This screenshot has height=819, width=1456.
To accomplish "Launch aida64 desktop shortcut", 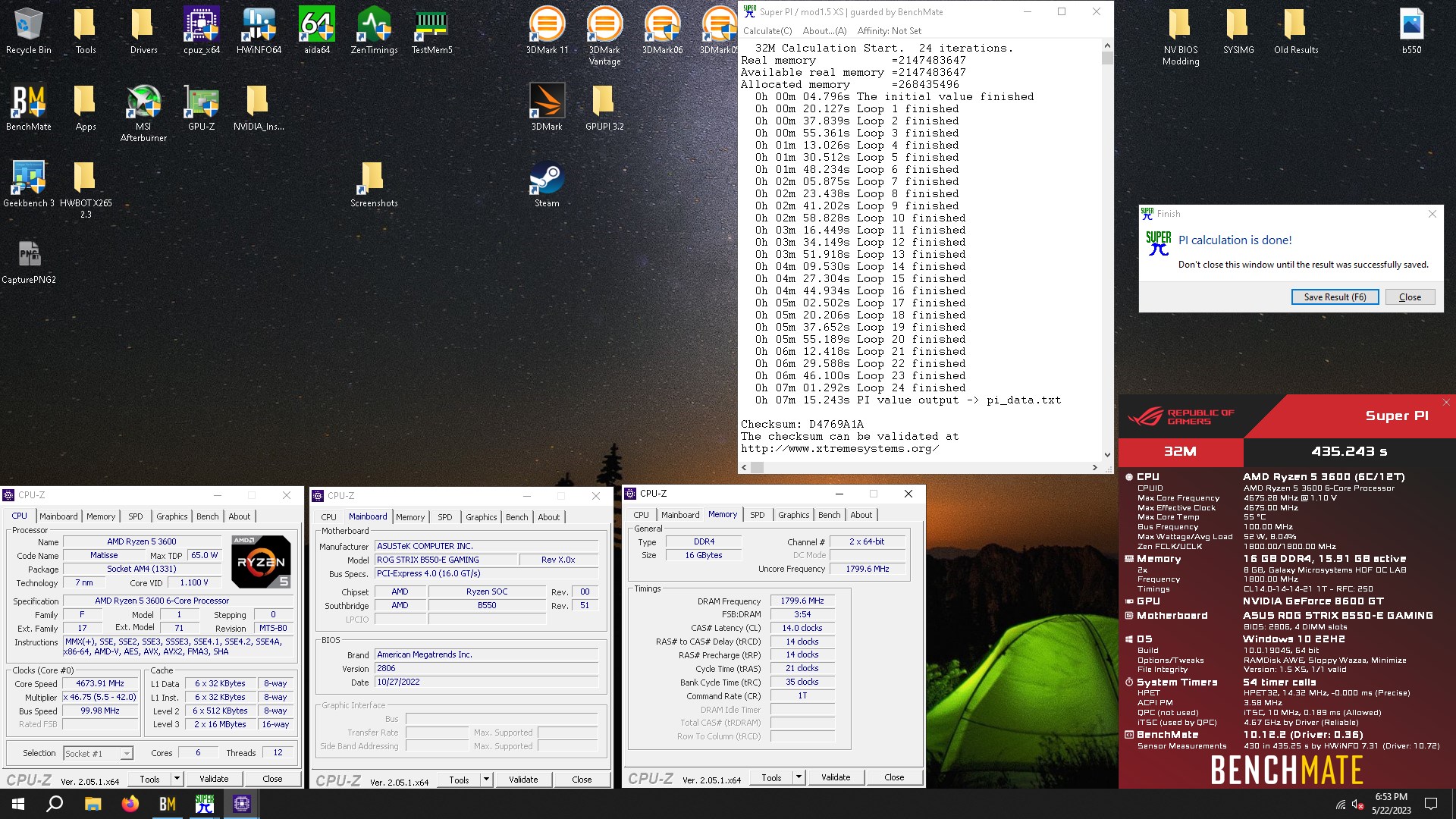I will (x=317, y=30).
